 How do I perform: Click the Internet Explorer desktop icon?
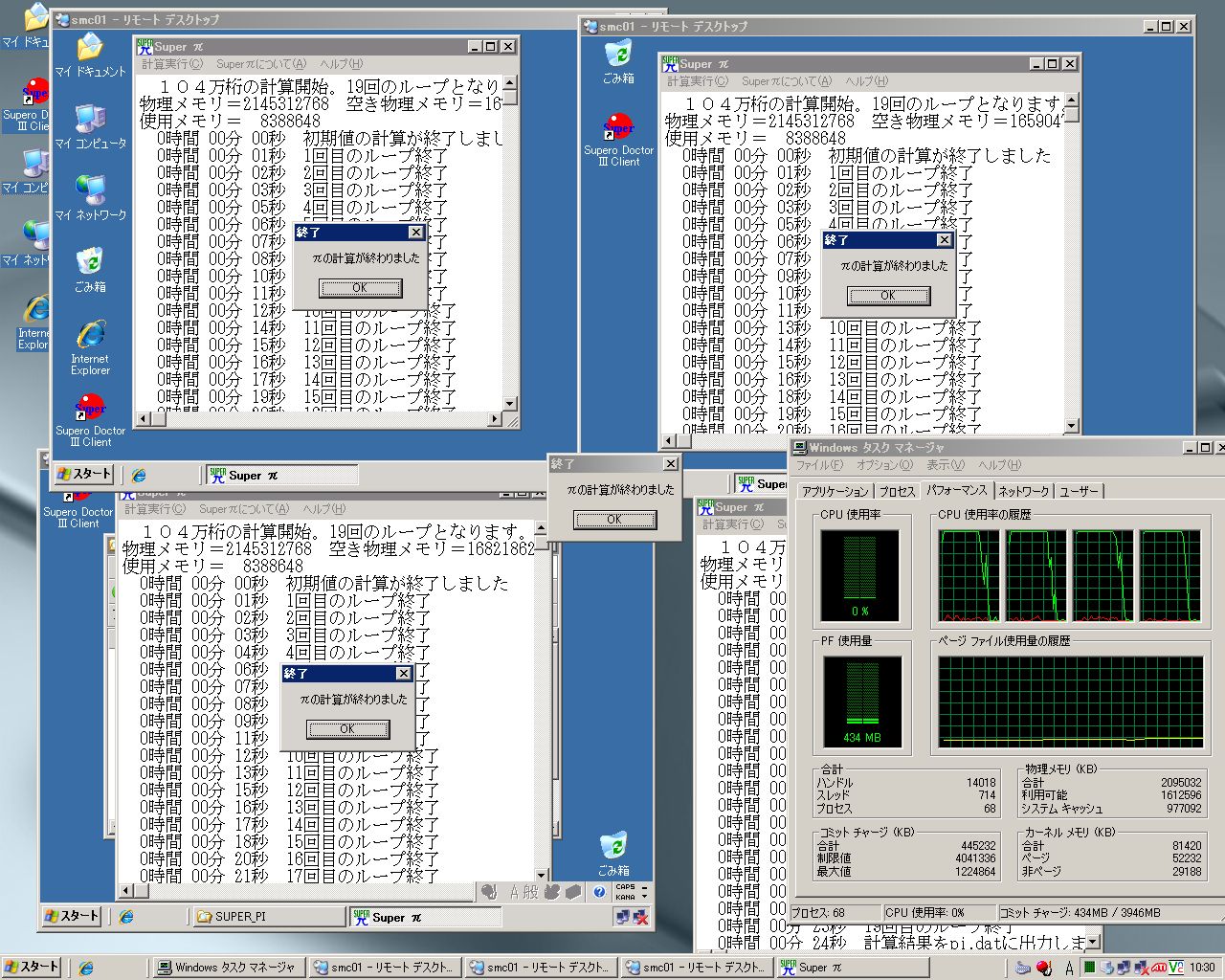coord(91,346)
